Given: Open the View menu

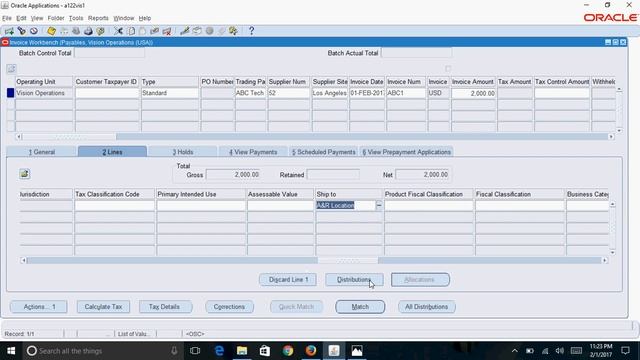Looking at the screenshot, I should pos(37,18).
